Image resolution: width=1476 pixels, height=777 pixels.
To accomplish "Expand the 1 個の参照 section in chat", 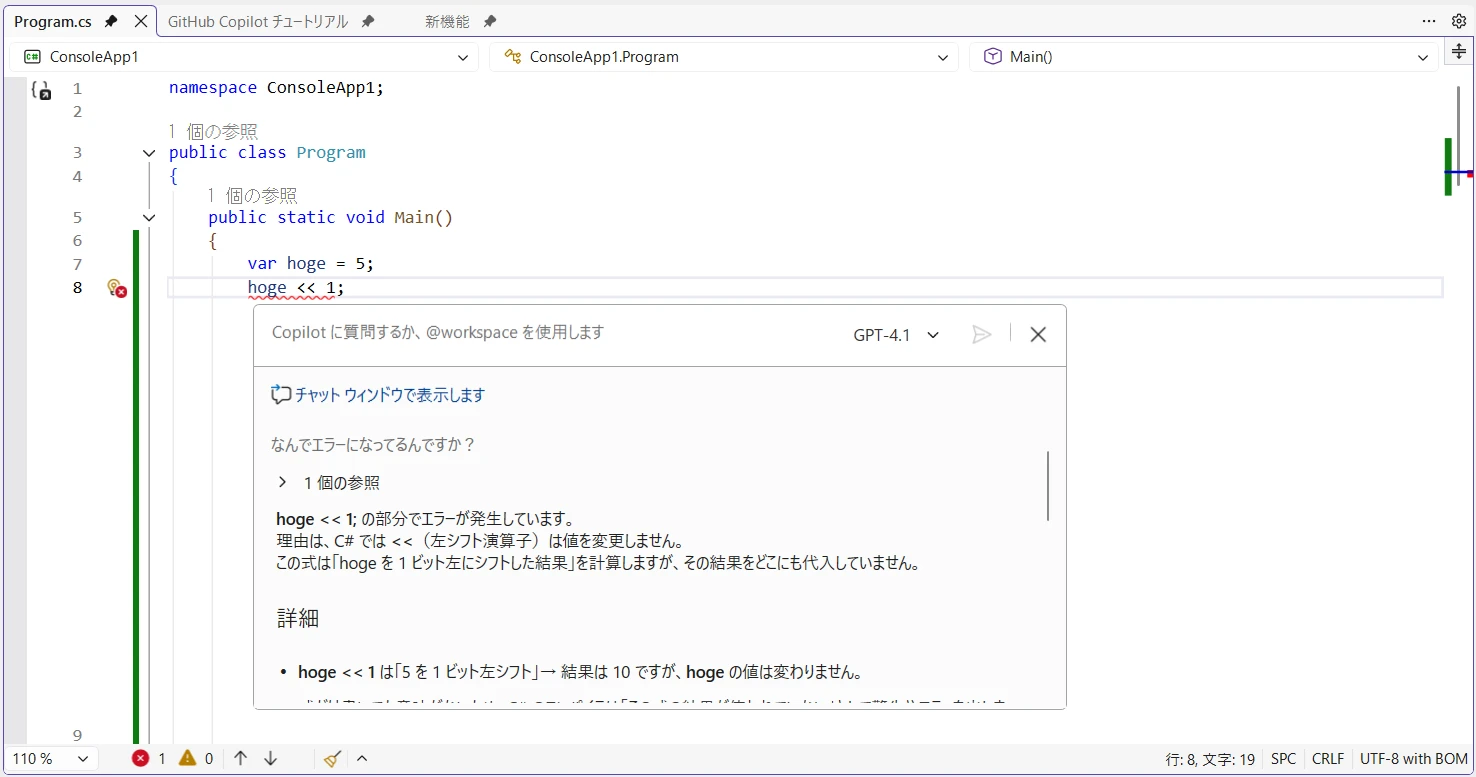I will coord(284,482).
